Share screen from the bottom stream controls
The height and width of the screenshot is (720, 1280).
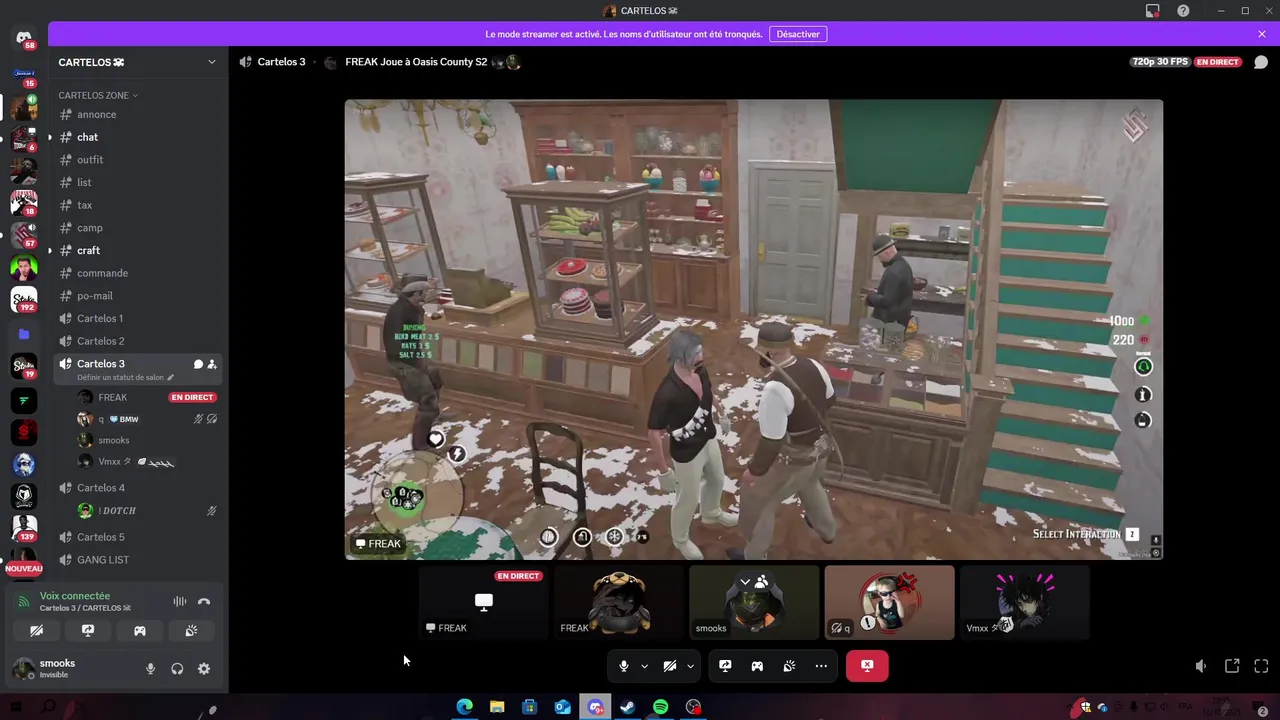(725, 666)
